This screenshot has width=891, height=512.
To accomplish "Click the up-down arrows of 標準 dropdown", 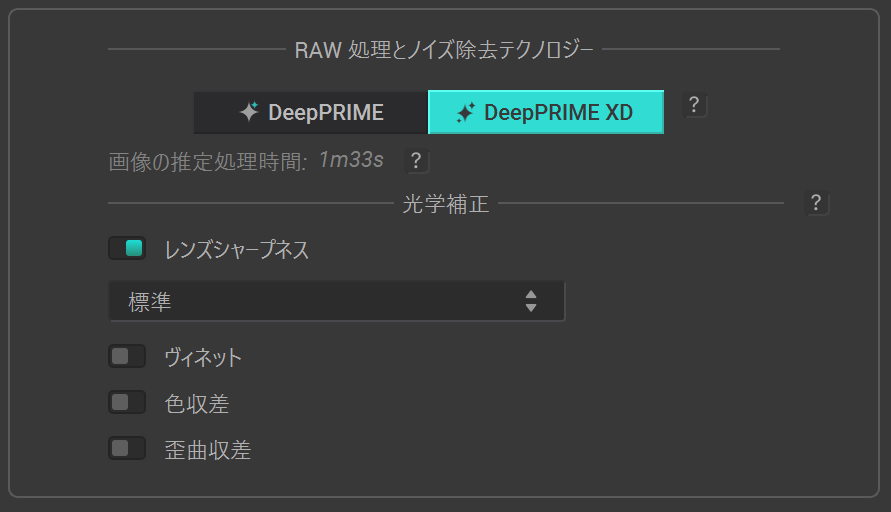I will pyautogui.click(x=531, y=301).
